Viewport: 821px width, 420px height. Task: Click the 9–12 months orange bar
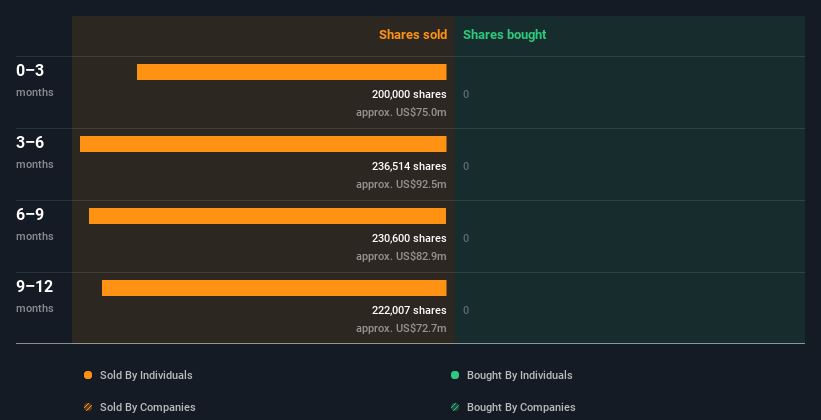pyautogui.click(x=274, y=288)
